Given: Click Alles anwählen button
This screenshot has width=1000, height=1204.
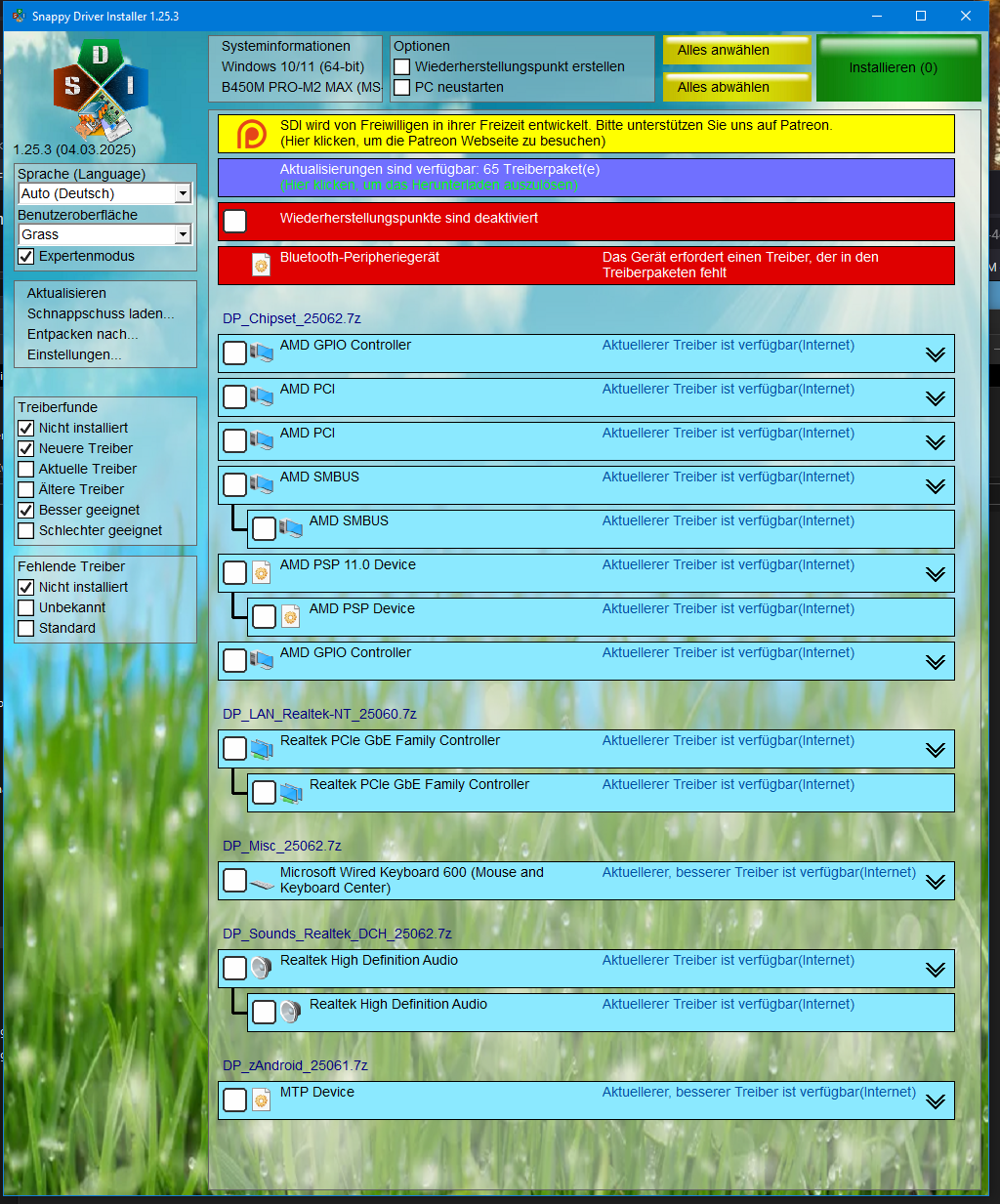Looking at the screenshot, I should (737, 51).
